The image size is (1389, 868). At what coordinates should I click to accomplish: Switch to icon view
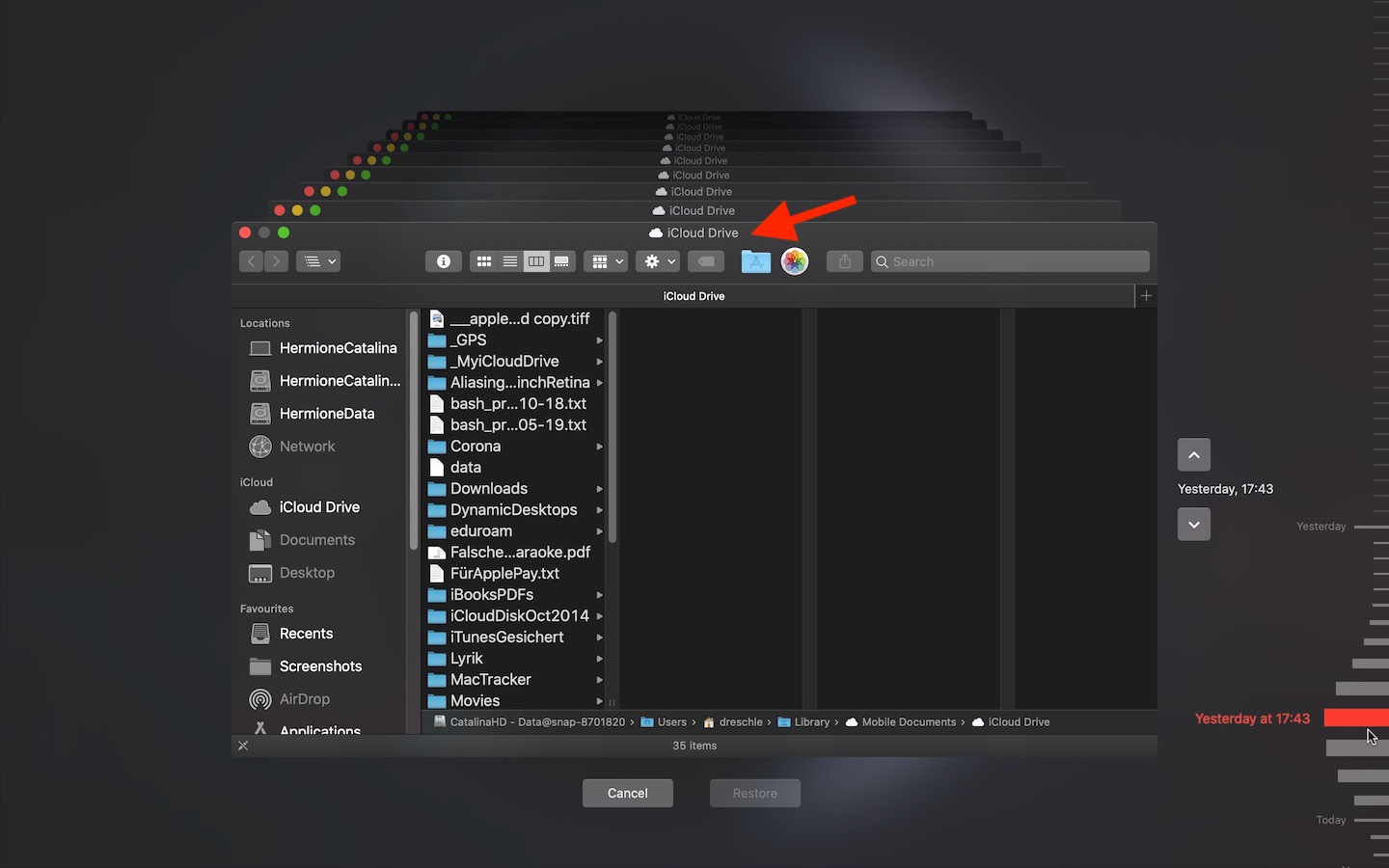pyautogui.click(x=484, y=261)
